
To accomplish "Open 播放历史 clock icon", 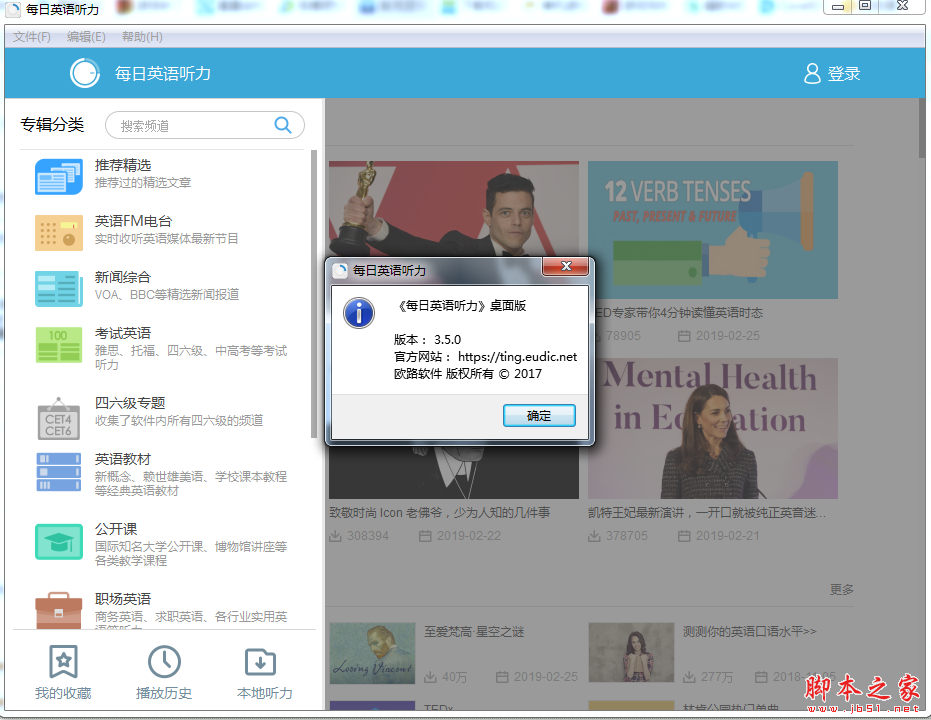I will 164,661.
